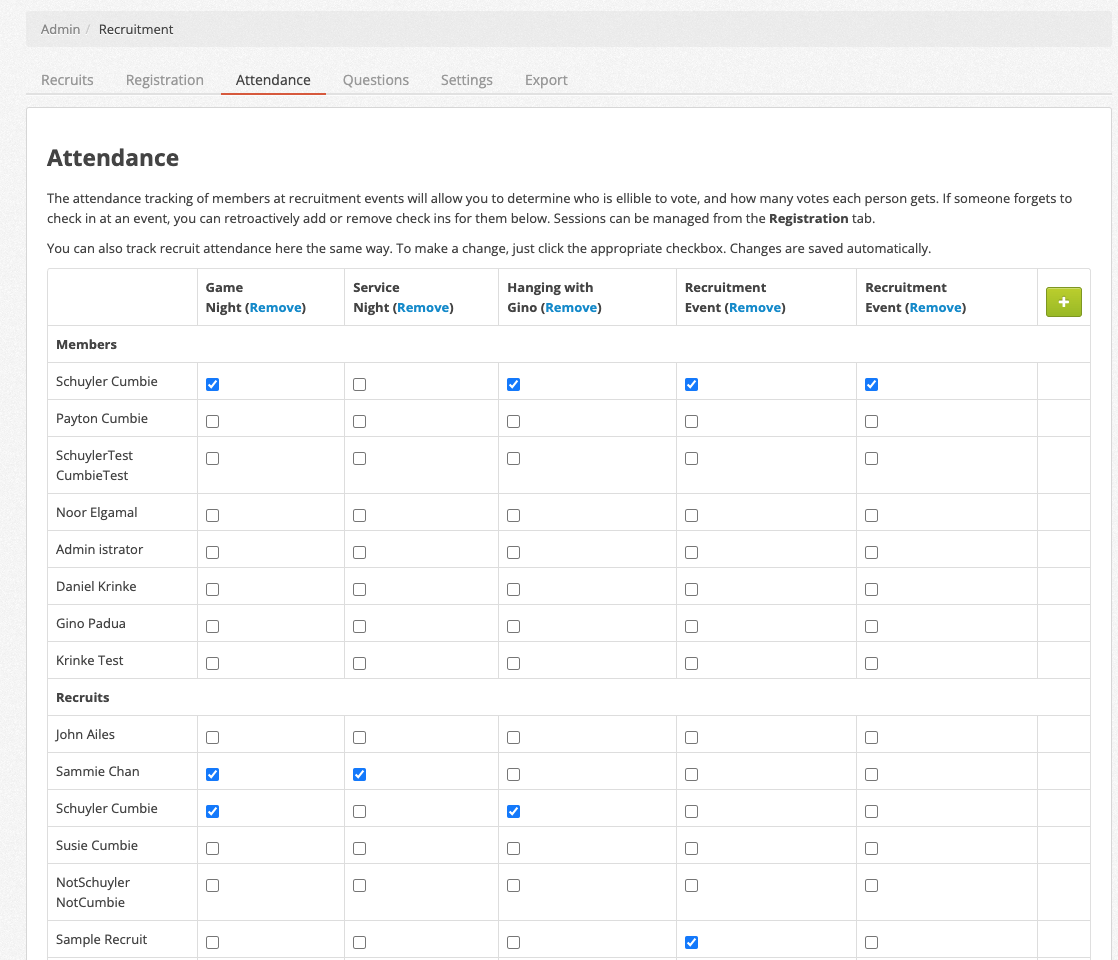Check Service Night for Gino Padua
This screenshot has height=960, width=1118.
click(x=359, y=626)
